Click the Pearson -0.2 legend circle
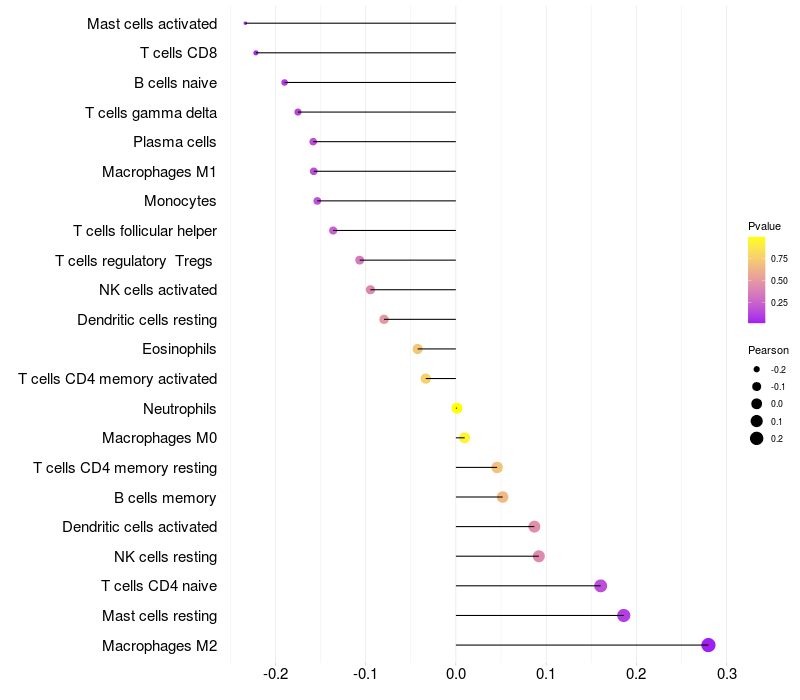 click(756, 369)
